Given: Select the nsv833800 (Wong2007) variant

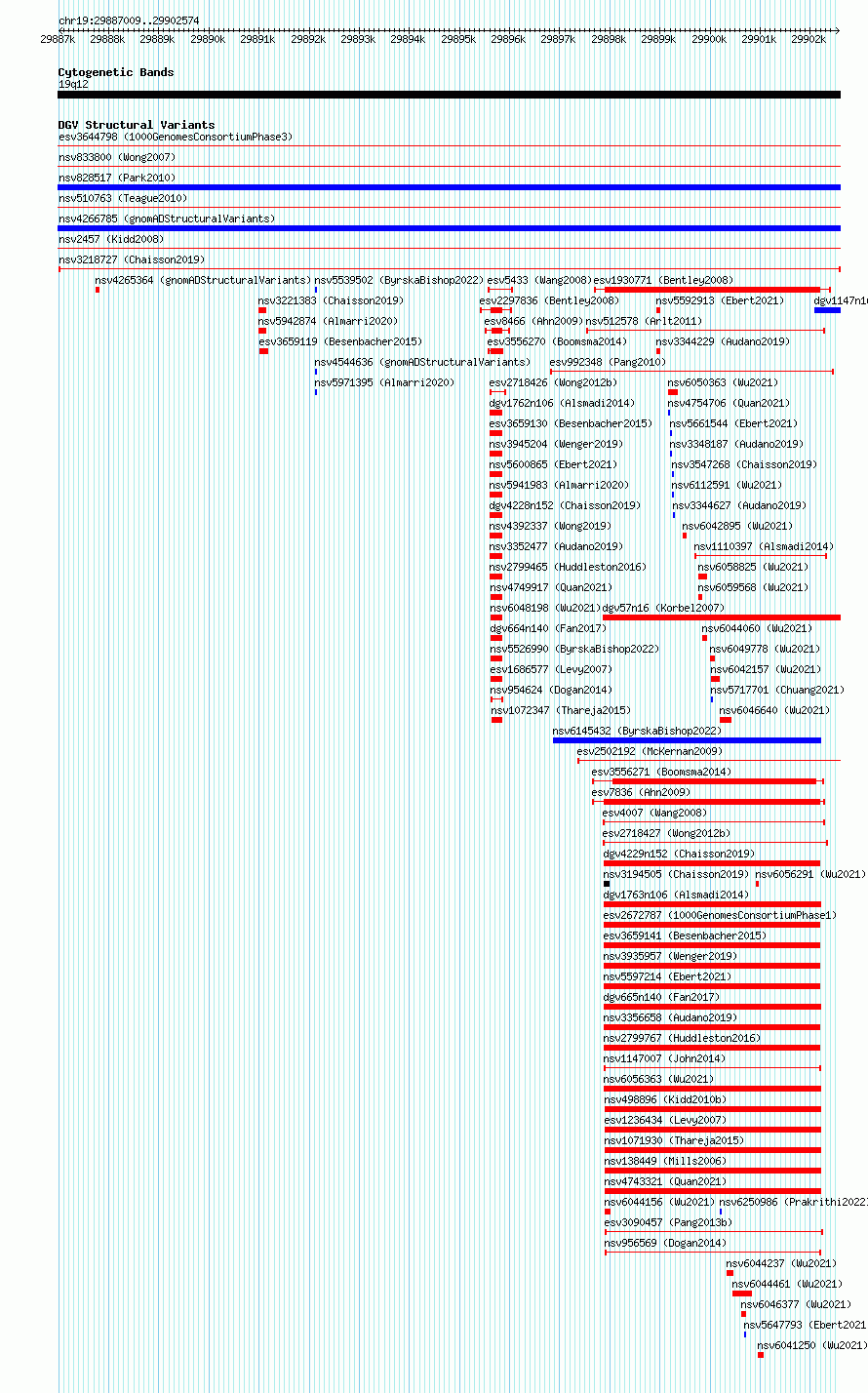Looking at the screenshot, I should click(117, 157).
